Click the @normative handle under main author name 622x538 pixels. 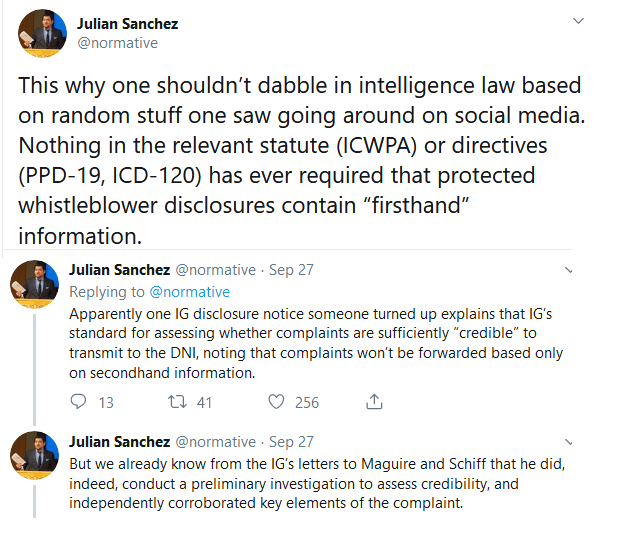pos(117,43)
